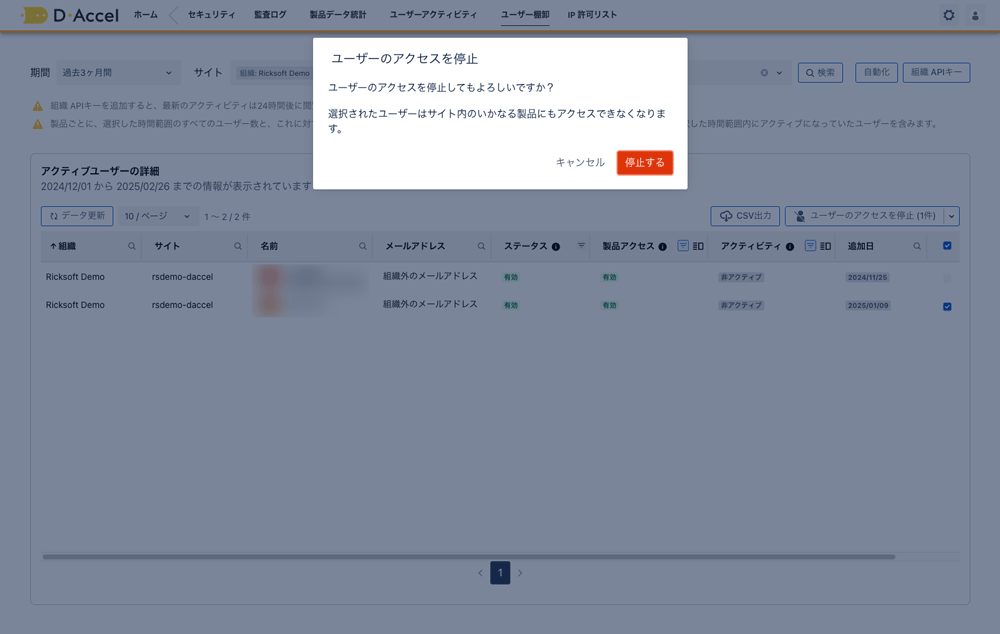Image resolution: width=1000 pixels, height=634 pixels.
Task: Click the 検索 button
Action: pyautogui.click(x=820, y=73)
